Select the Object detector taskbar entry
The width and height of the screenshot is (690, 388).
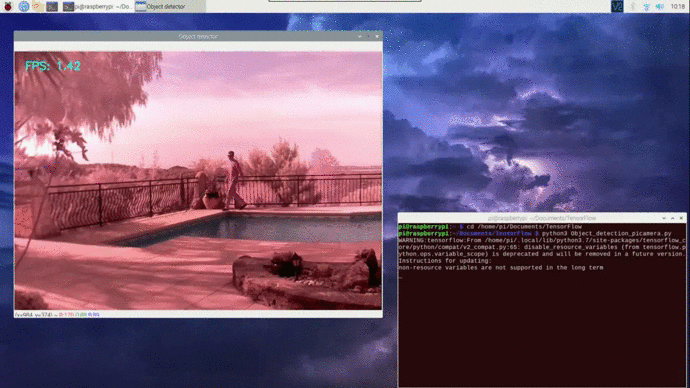point(169,6)
